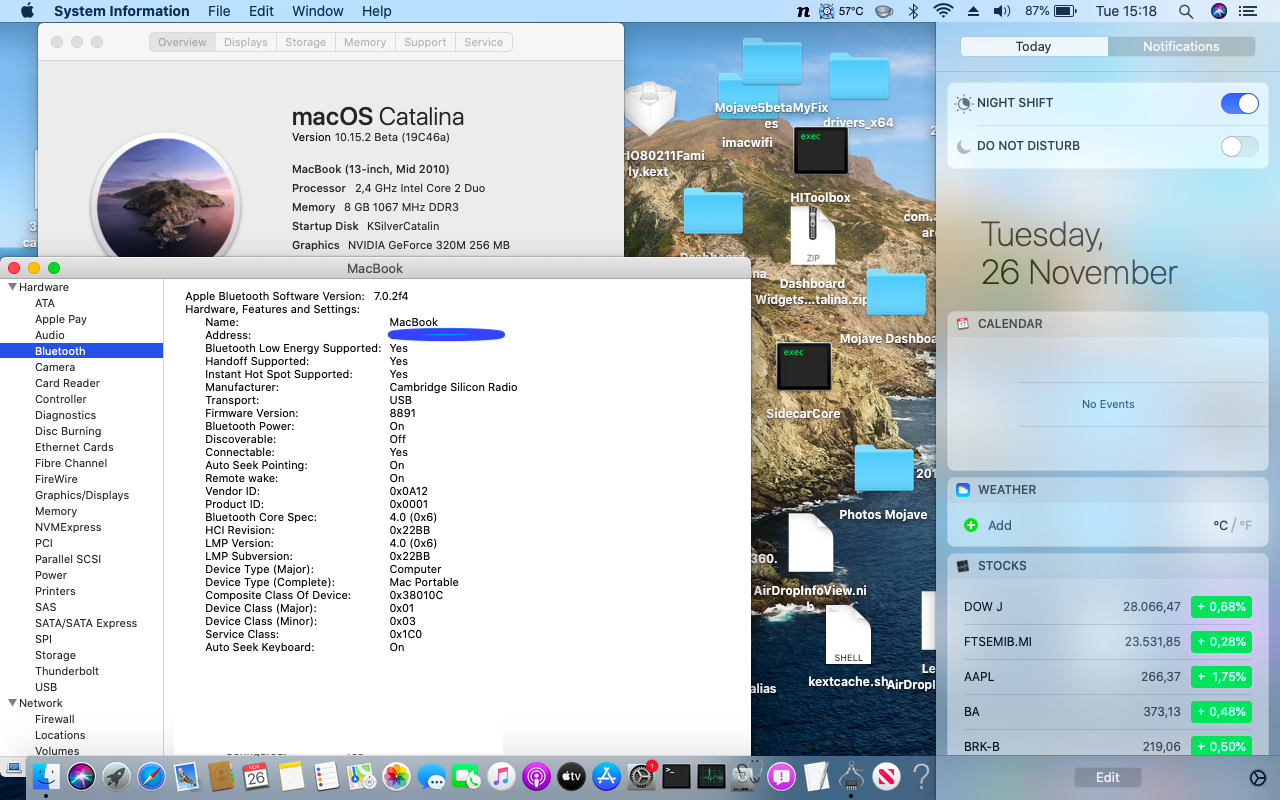
Task: Click the volume speaker menu bar icon
Action: click(1002, 11)
